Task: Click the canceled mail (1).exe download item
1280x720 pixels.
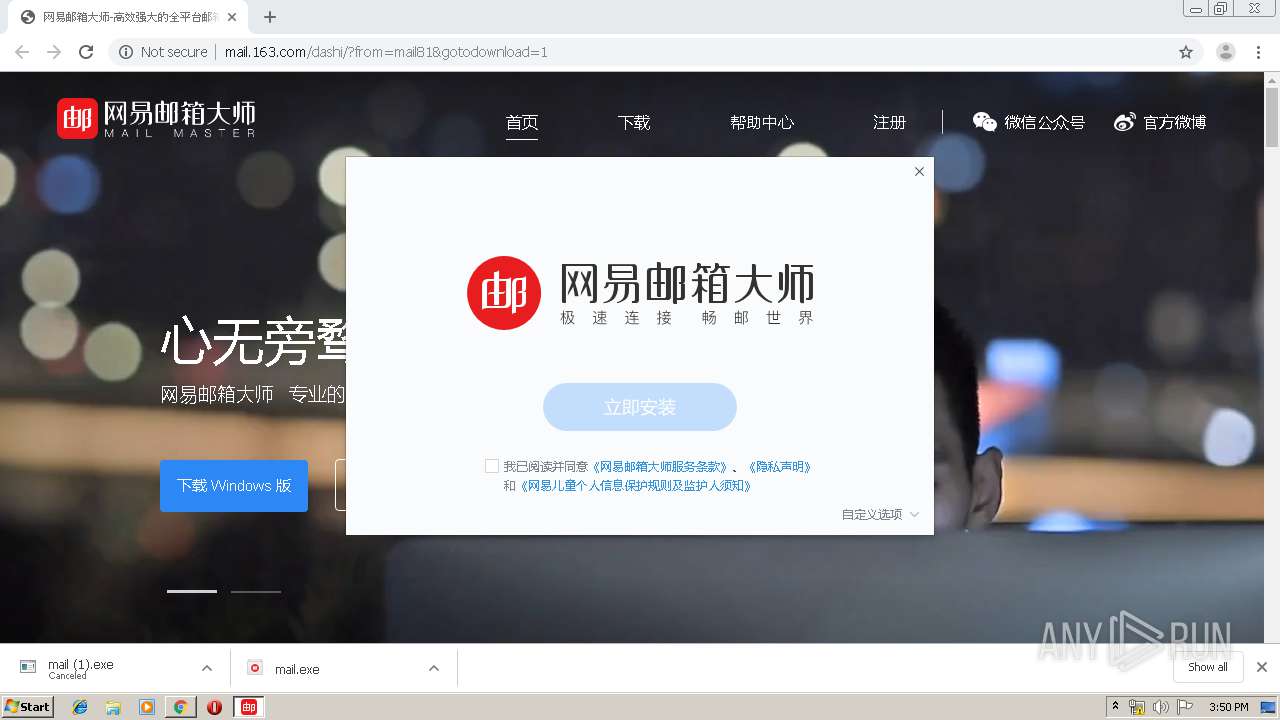Action: (80, 668)
